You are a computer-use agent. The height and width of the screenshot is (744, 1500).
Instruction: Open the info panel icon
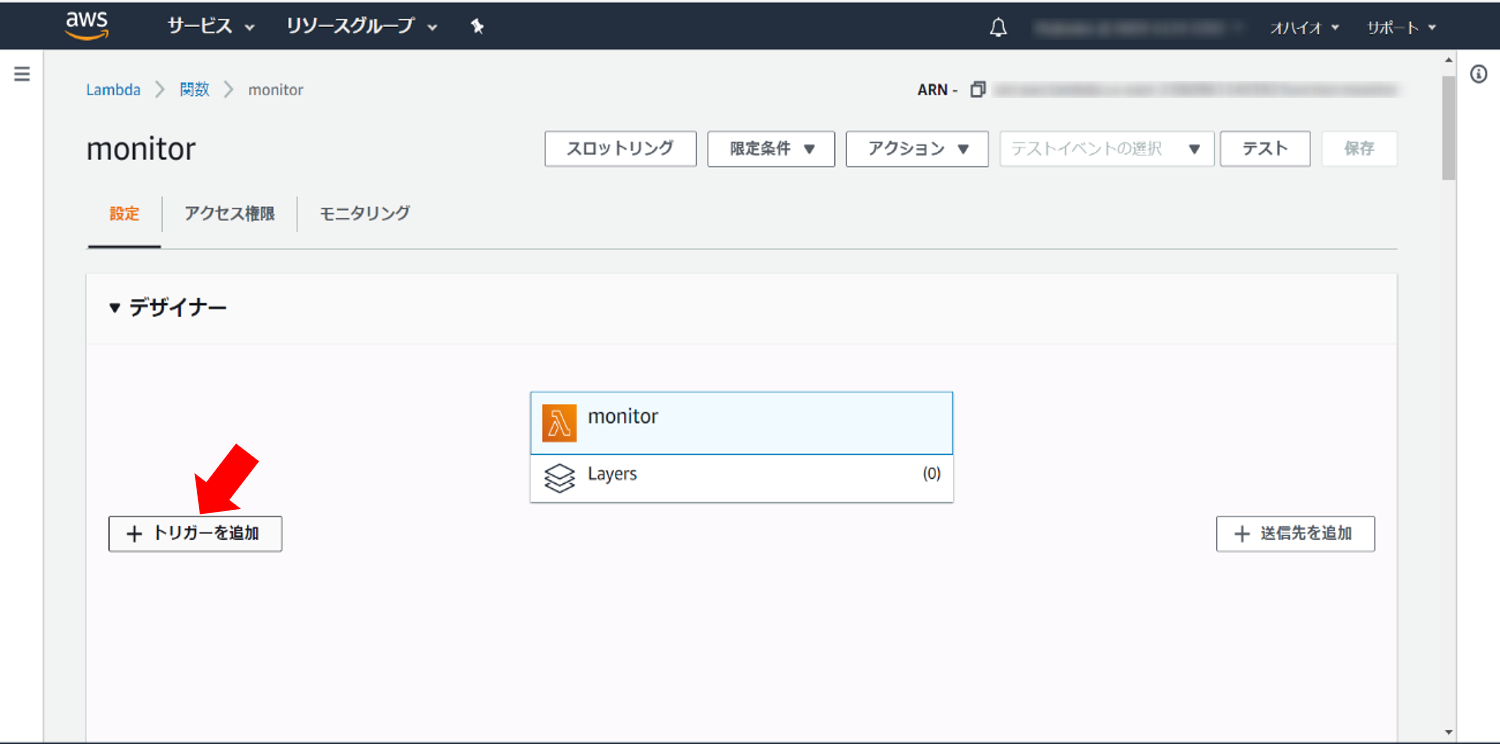pos(1479,74)
